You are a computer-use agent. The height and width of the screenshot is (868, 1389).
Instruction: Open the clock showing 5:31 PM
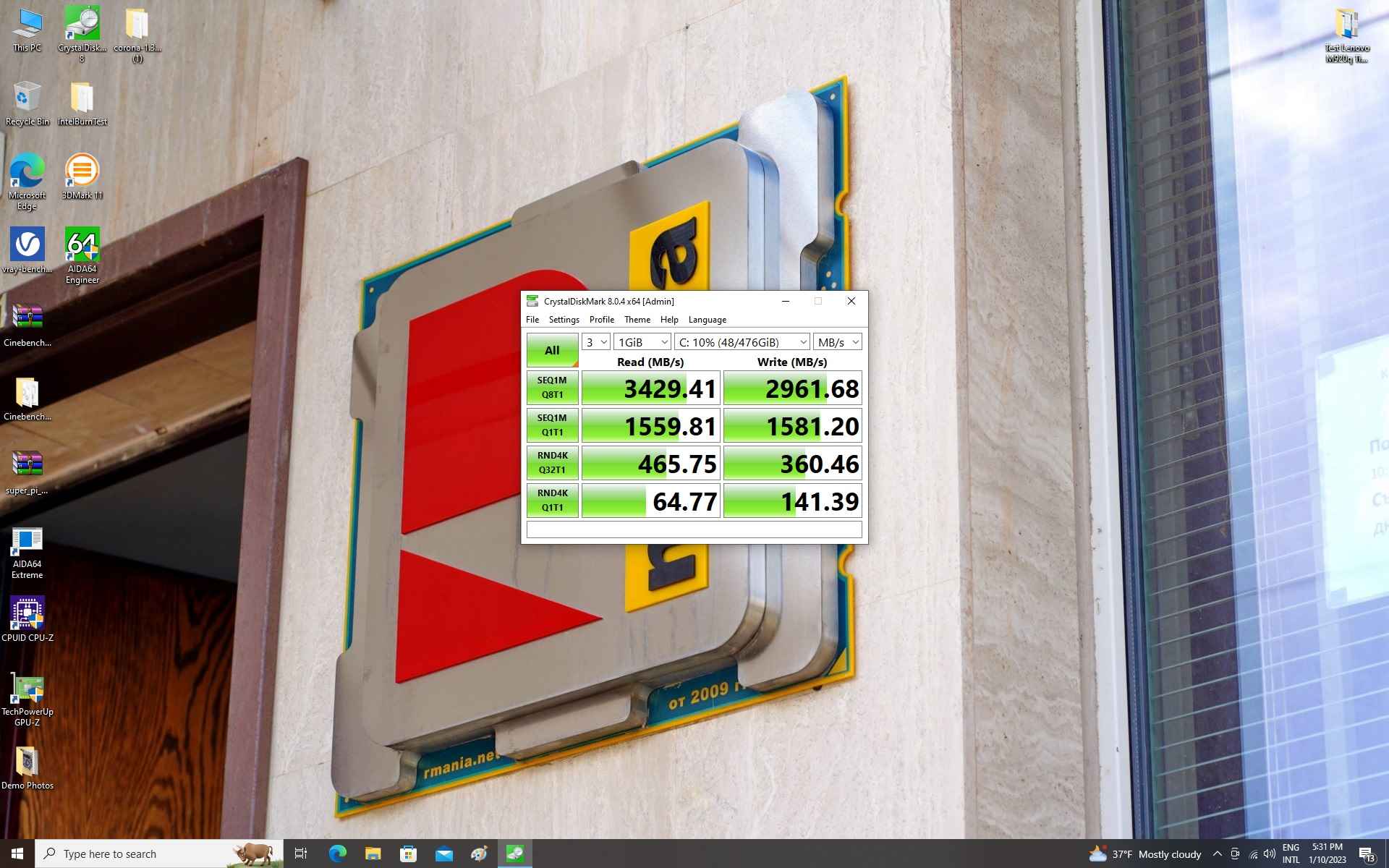click(x=1327, y=854)
